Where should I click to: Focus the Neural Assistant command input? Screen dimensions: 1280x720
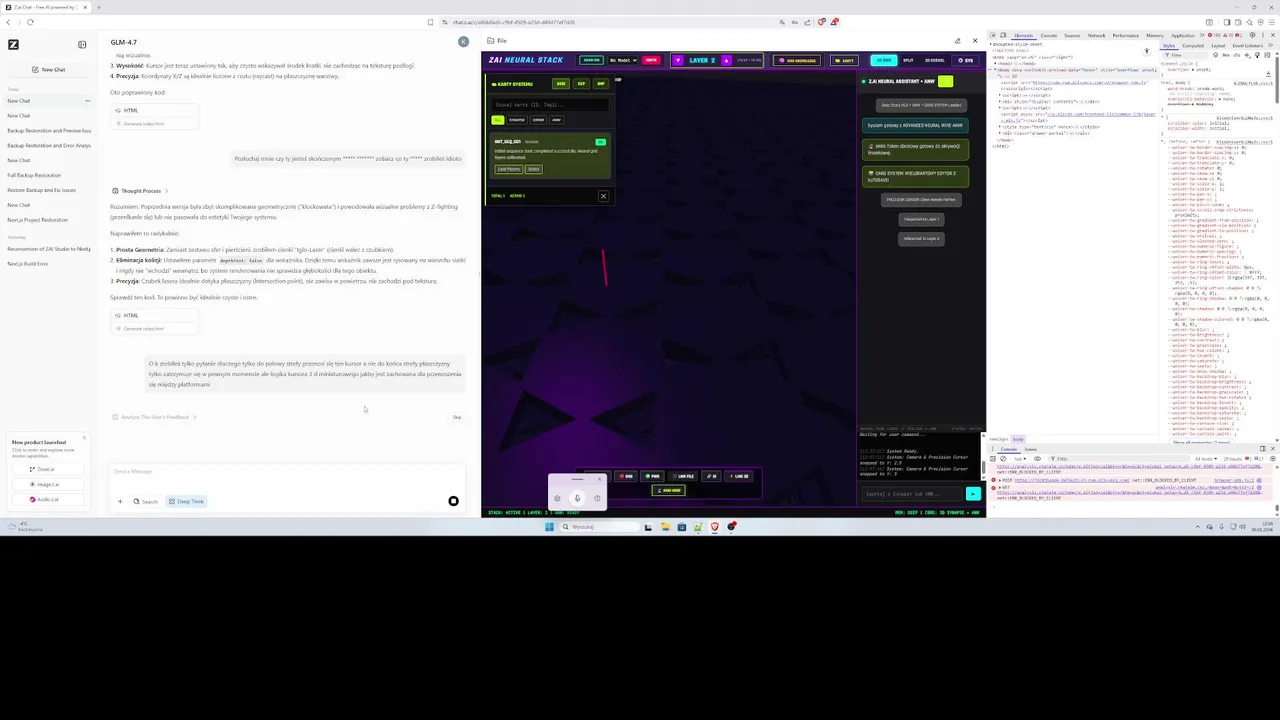tap(912, 494)
